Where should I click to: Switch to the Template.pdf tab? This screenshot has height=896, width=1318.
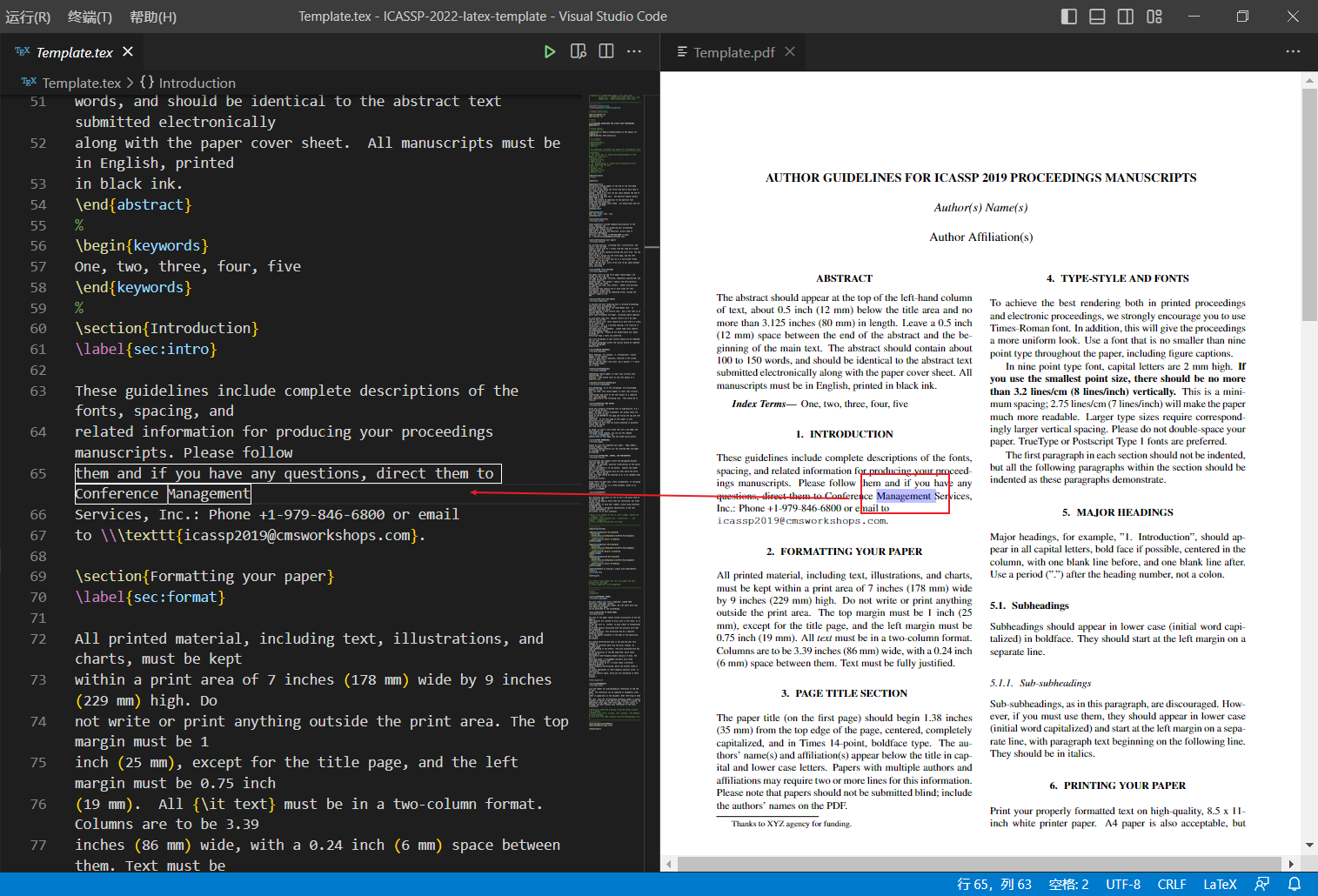[733, 52]
